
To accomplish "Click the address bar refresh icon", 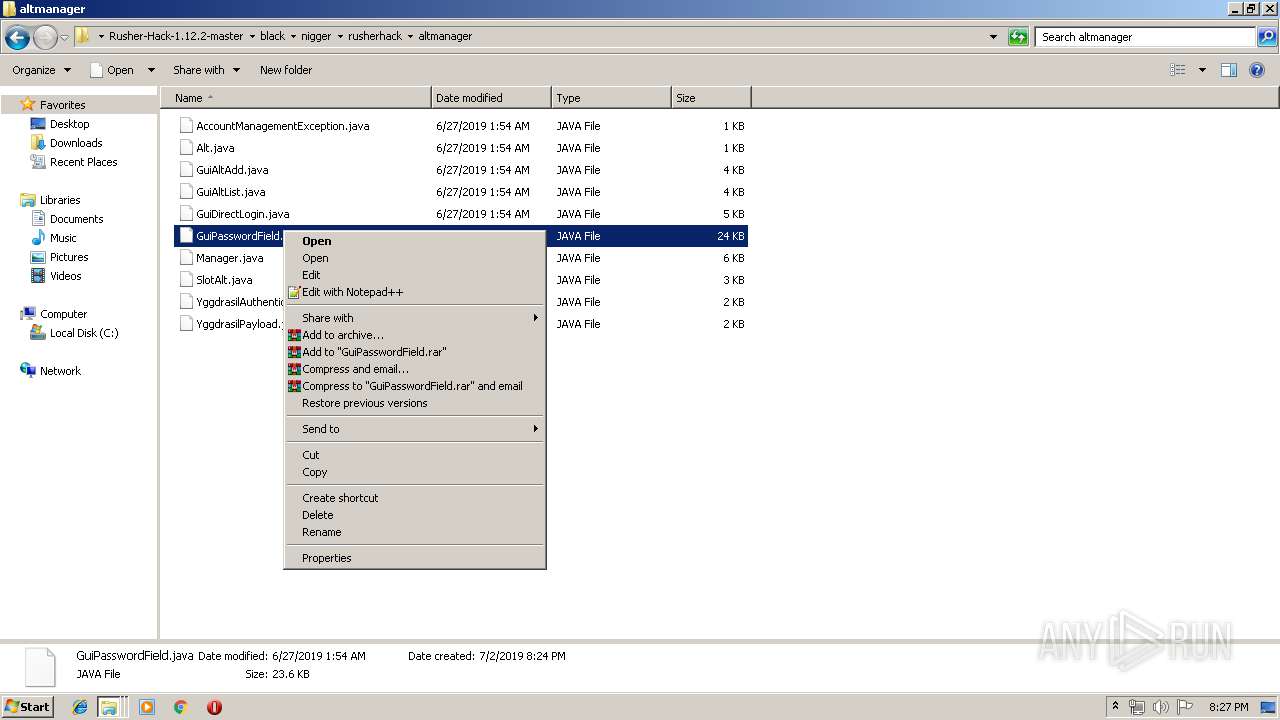I will (x=1018, y=37).
